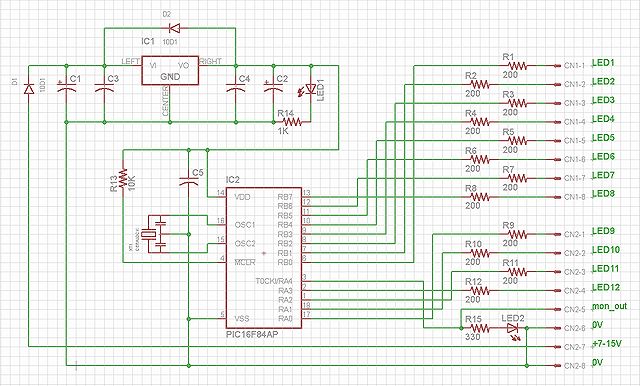Click the LED9 net label

(x=603, y=231)
